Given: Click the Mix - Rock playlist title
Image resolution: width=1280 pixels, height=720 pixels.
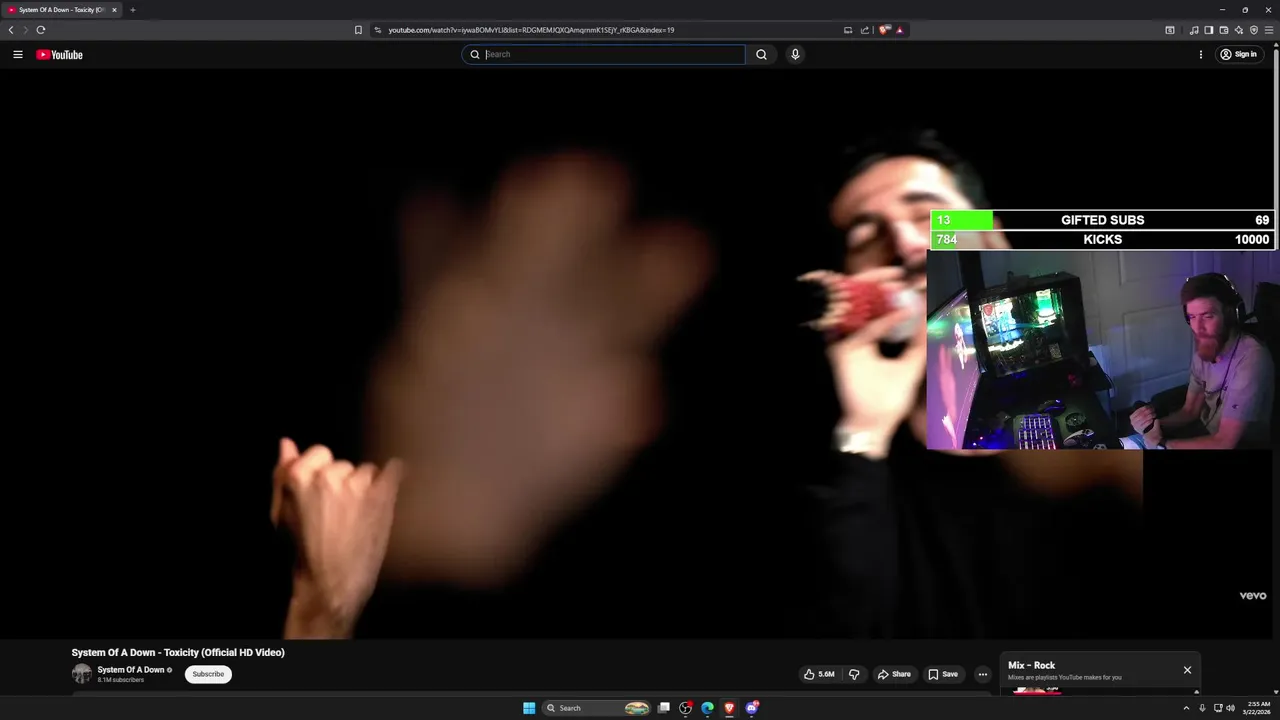Looking at the screenshot, I should pyautogui.click(x=1031, y=666).
